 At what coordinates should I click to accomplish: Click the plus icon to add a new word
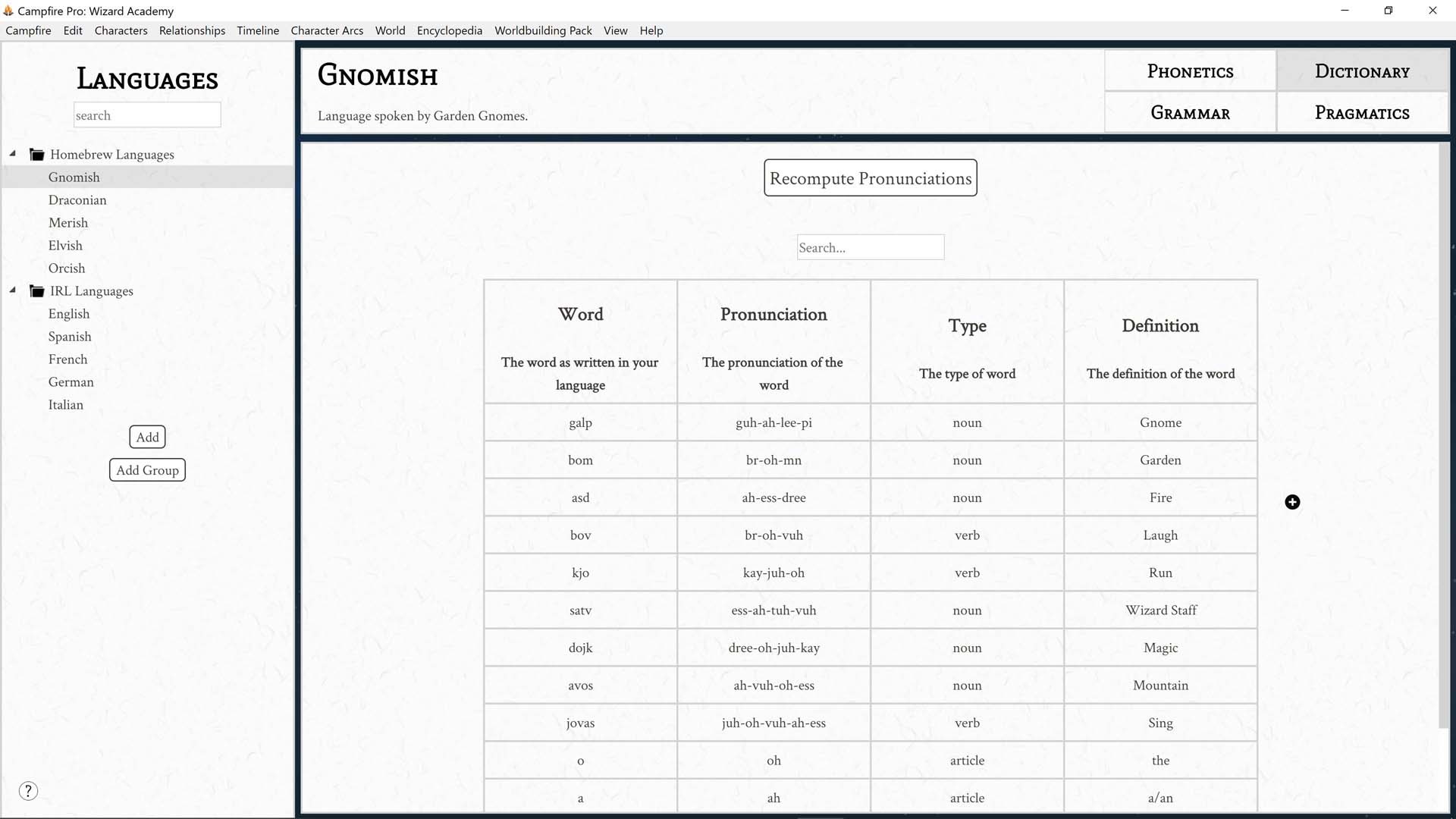[1293, 501]
